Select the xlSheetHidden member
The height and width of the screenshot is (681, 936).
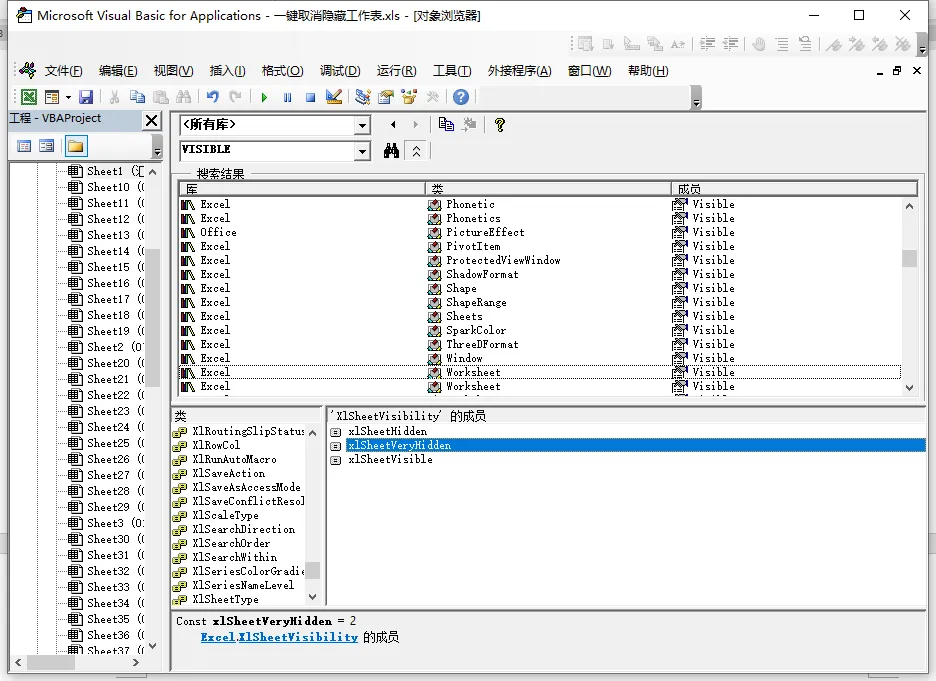(x=387, y=431)
